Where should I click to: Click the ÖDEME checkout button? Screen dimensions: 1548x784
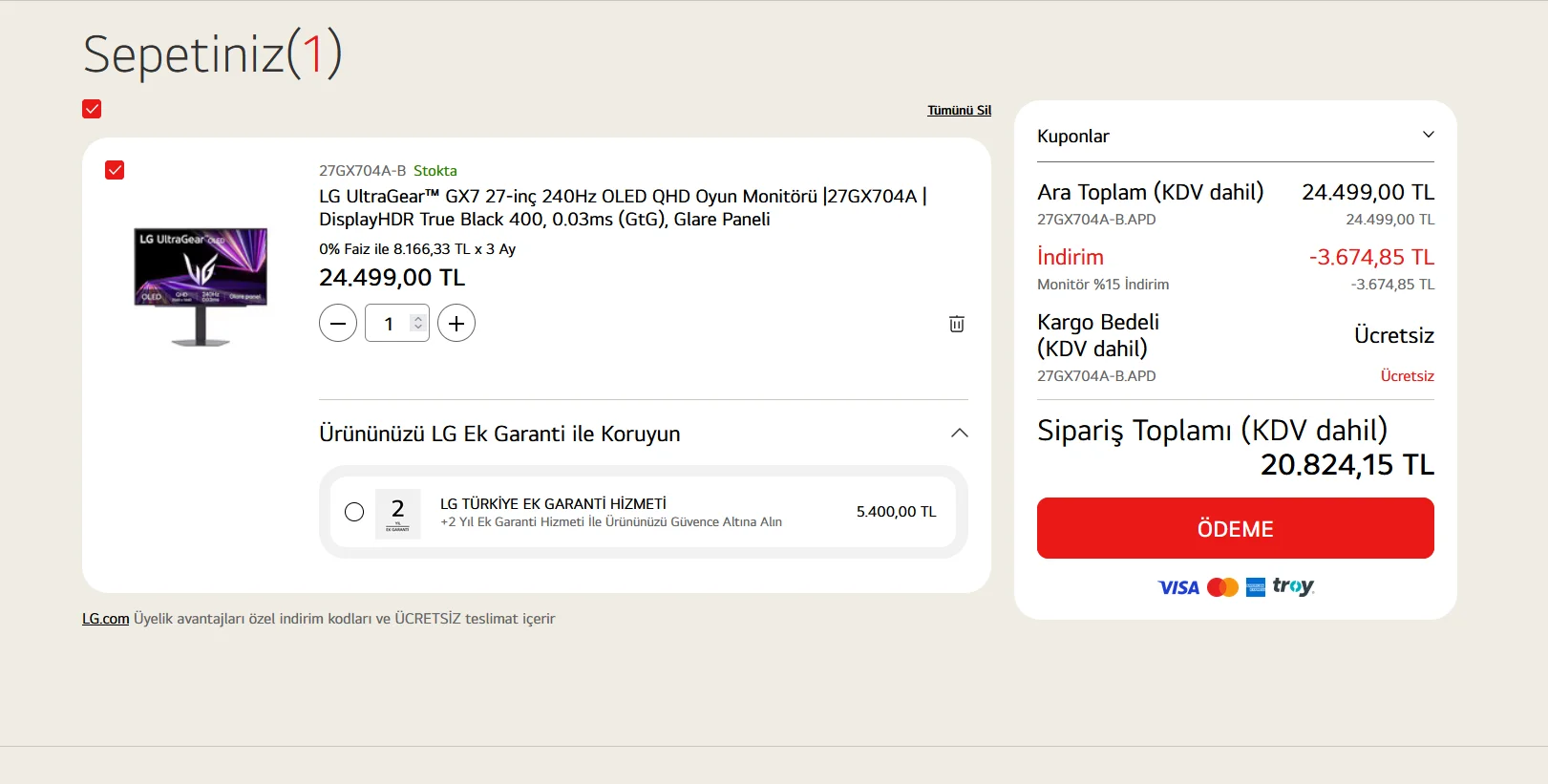pyautogui.click(x=1236, y=528)
